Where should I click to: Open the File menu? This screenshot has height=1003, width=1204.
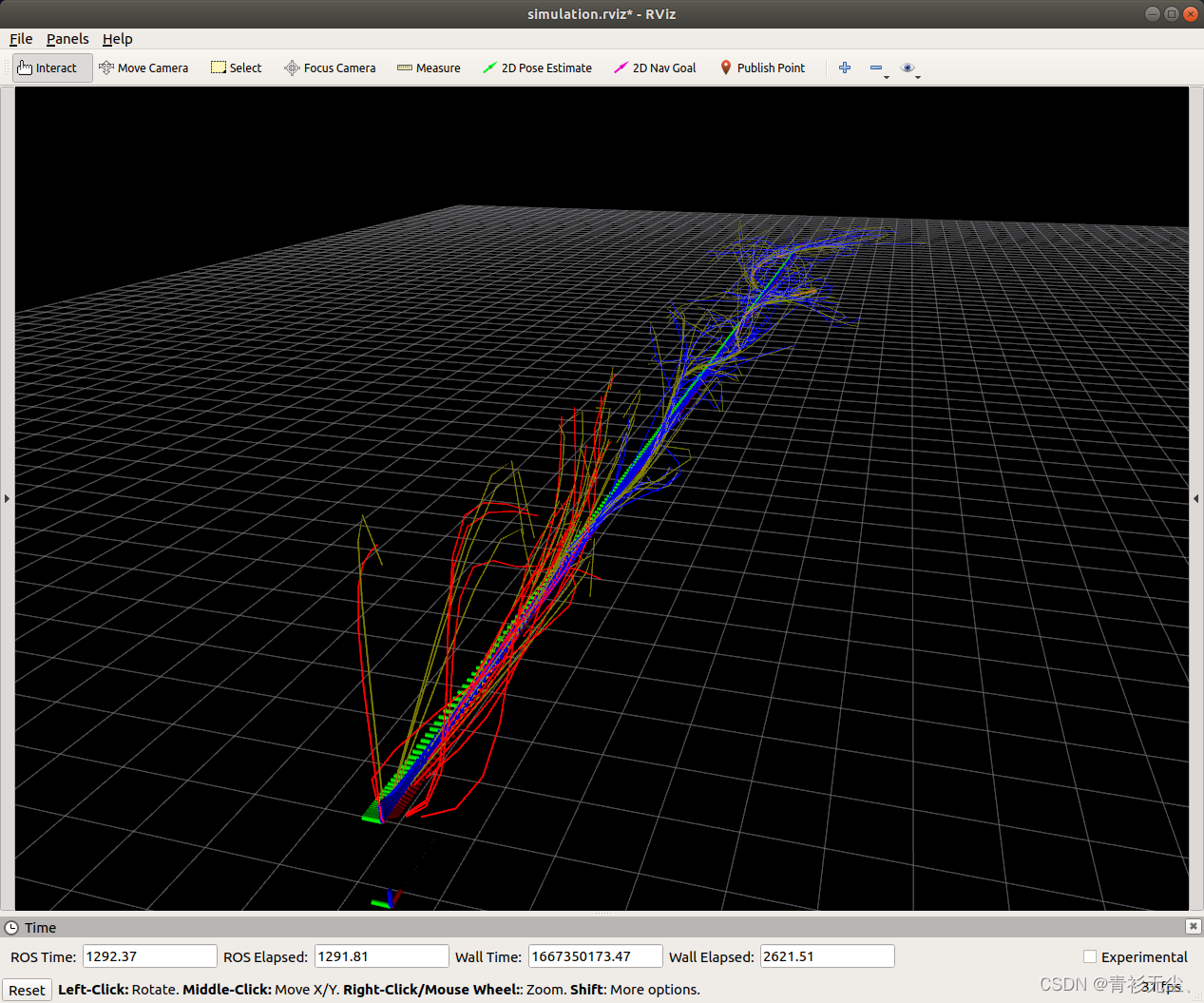coord(20,39)
